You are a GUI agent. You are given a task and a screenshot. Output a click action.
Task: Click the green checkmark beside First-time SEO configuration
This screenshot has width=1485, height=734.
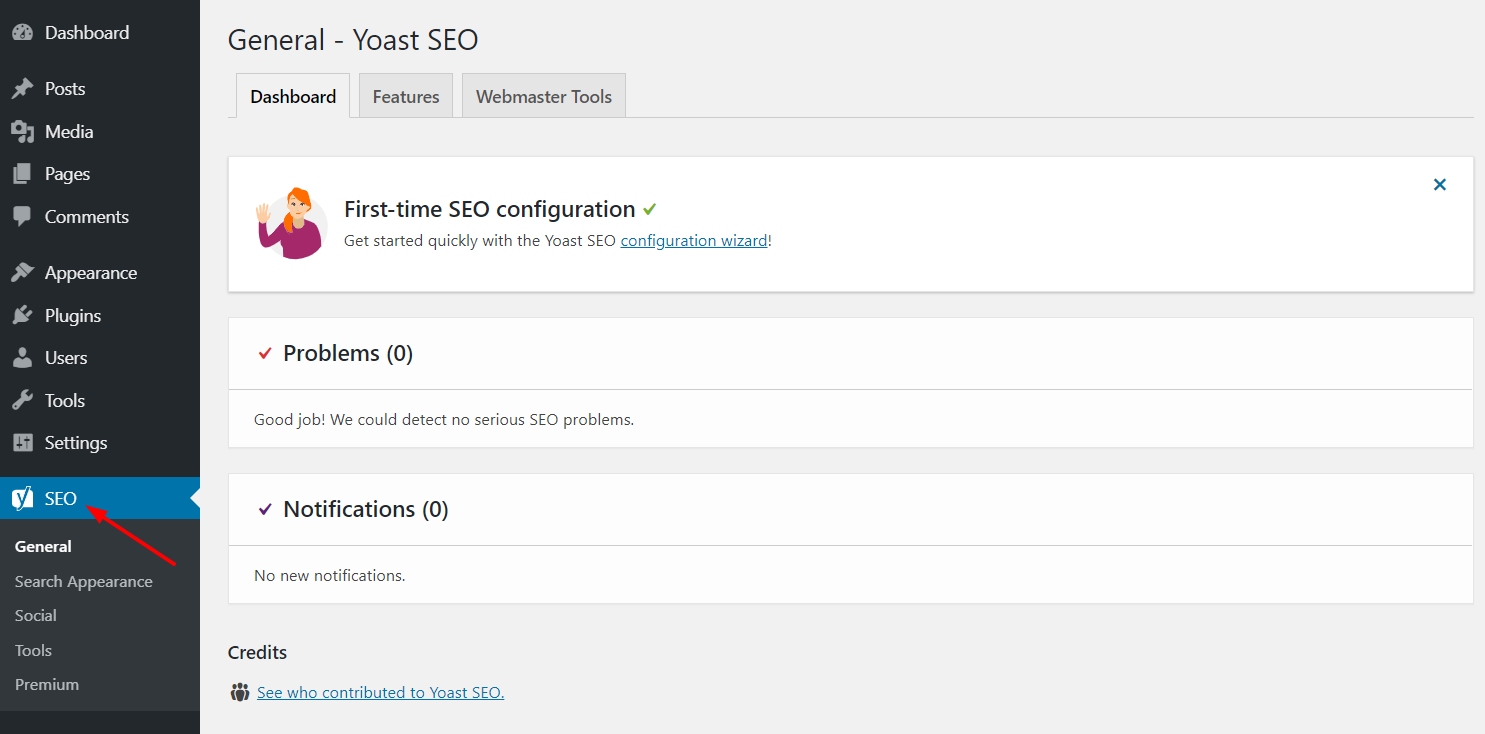coord(650,209)
